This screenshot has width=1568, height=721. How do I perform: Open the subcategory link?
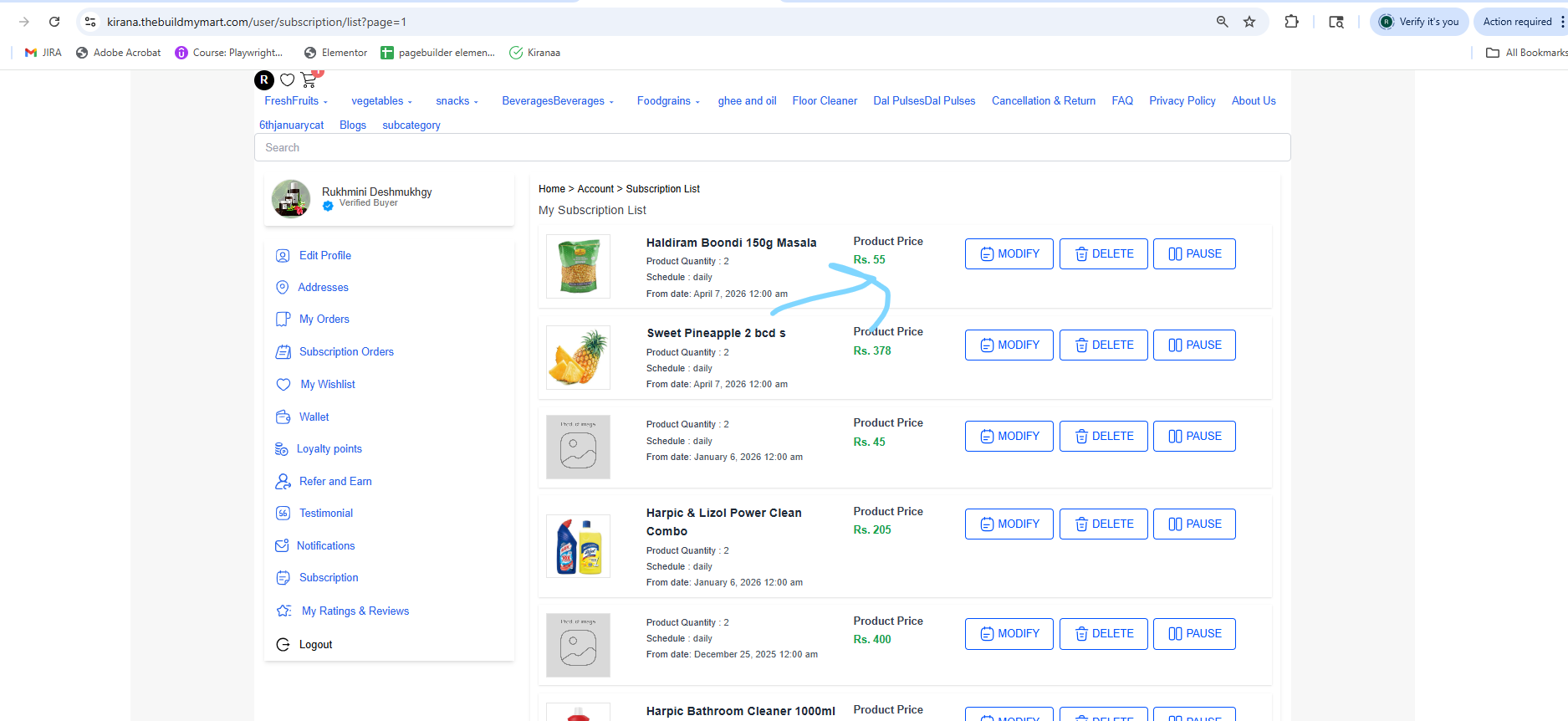point(411,125)
